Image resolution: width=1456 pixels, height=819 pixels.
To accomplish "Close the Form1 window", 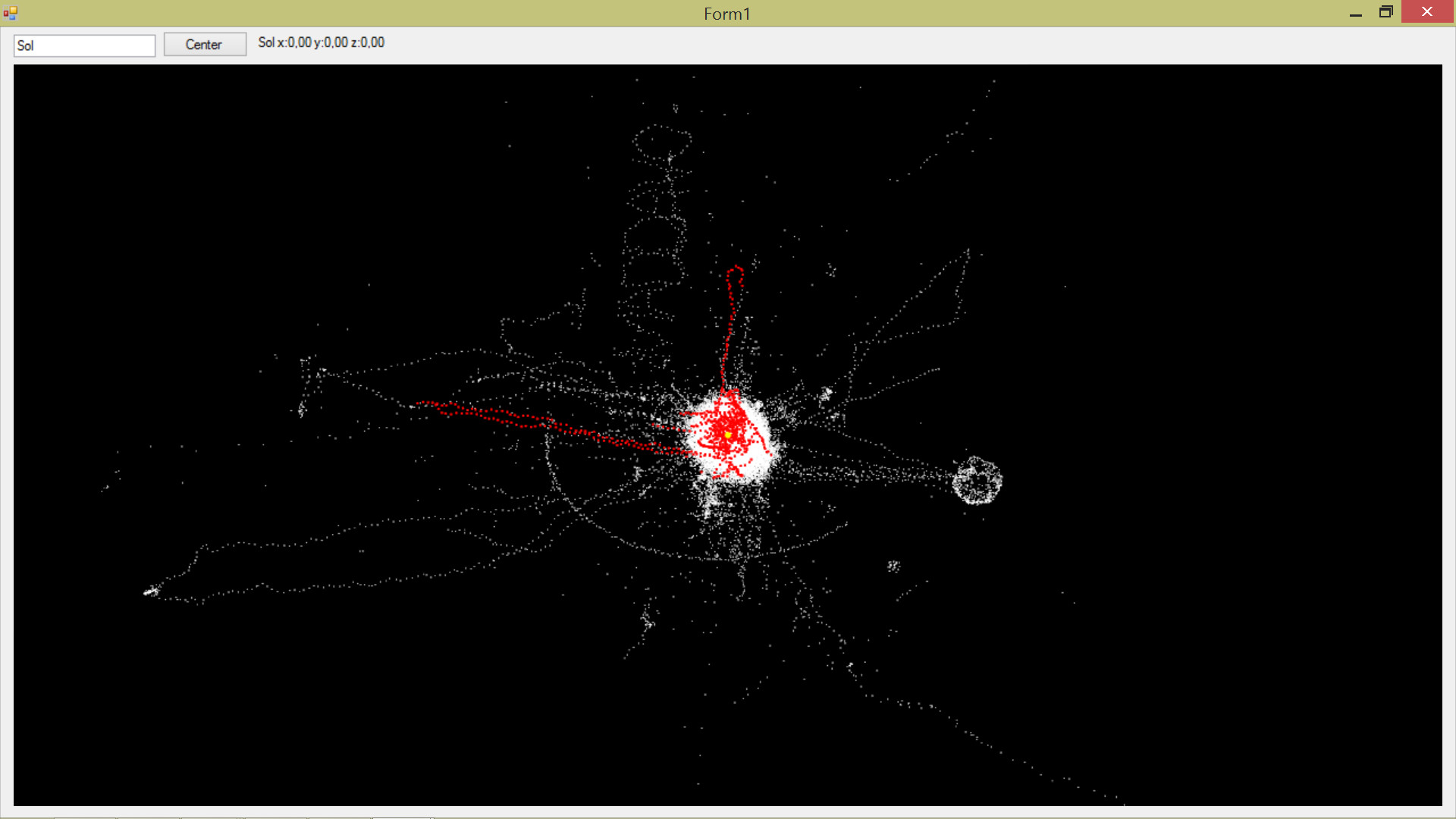I will pos(1427,11).
